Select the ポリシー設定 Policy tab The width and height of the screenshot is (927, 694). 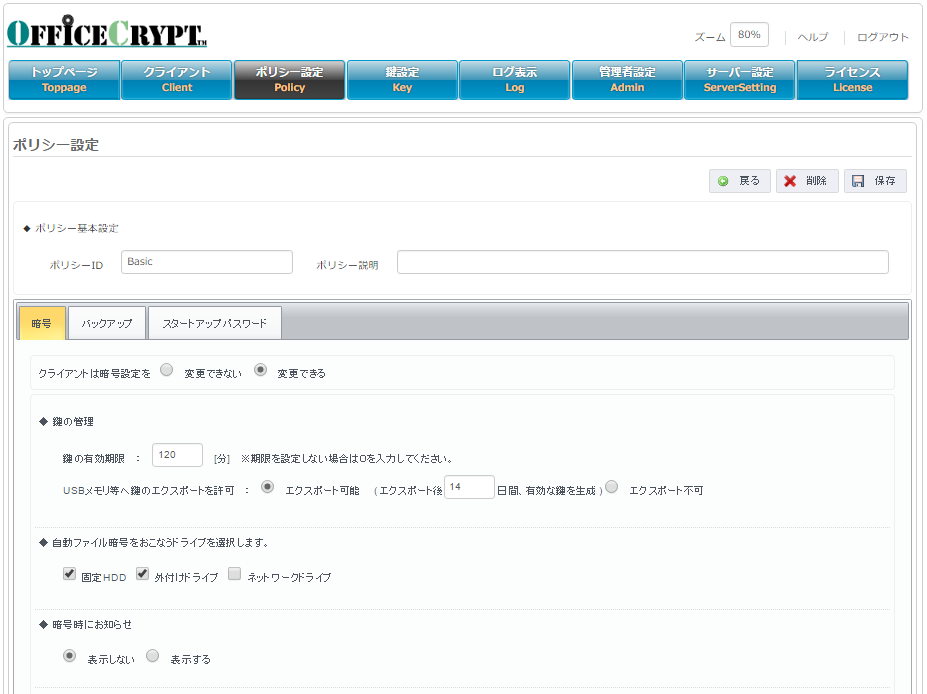click(x=289, y=80)
